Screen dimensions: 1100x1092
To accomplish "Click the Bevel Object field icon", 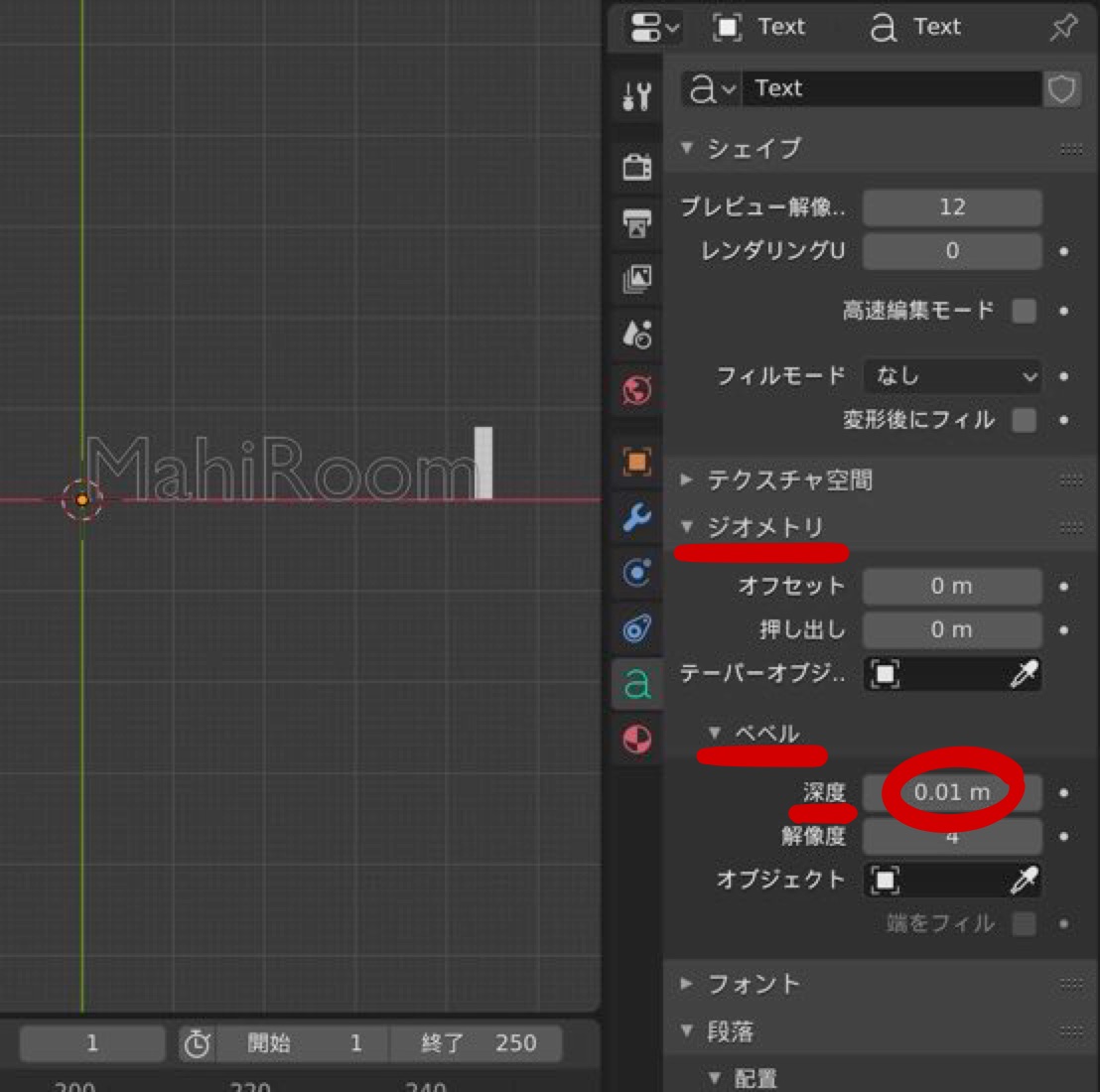I will (885, 880).
